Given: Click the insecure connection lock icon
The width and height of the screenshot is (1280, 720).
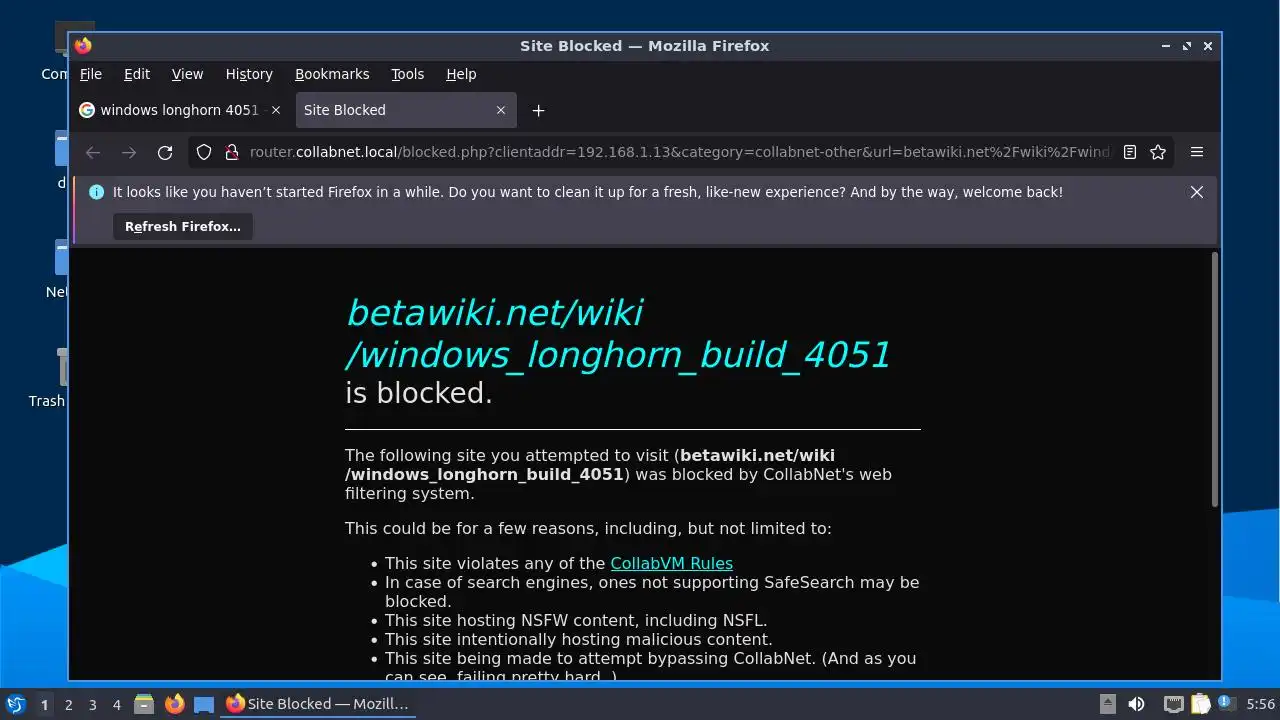Looking at the screenshot, I should [231, 152].
